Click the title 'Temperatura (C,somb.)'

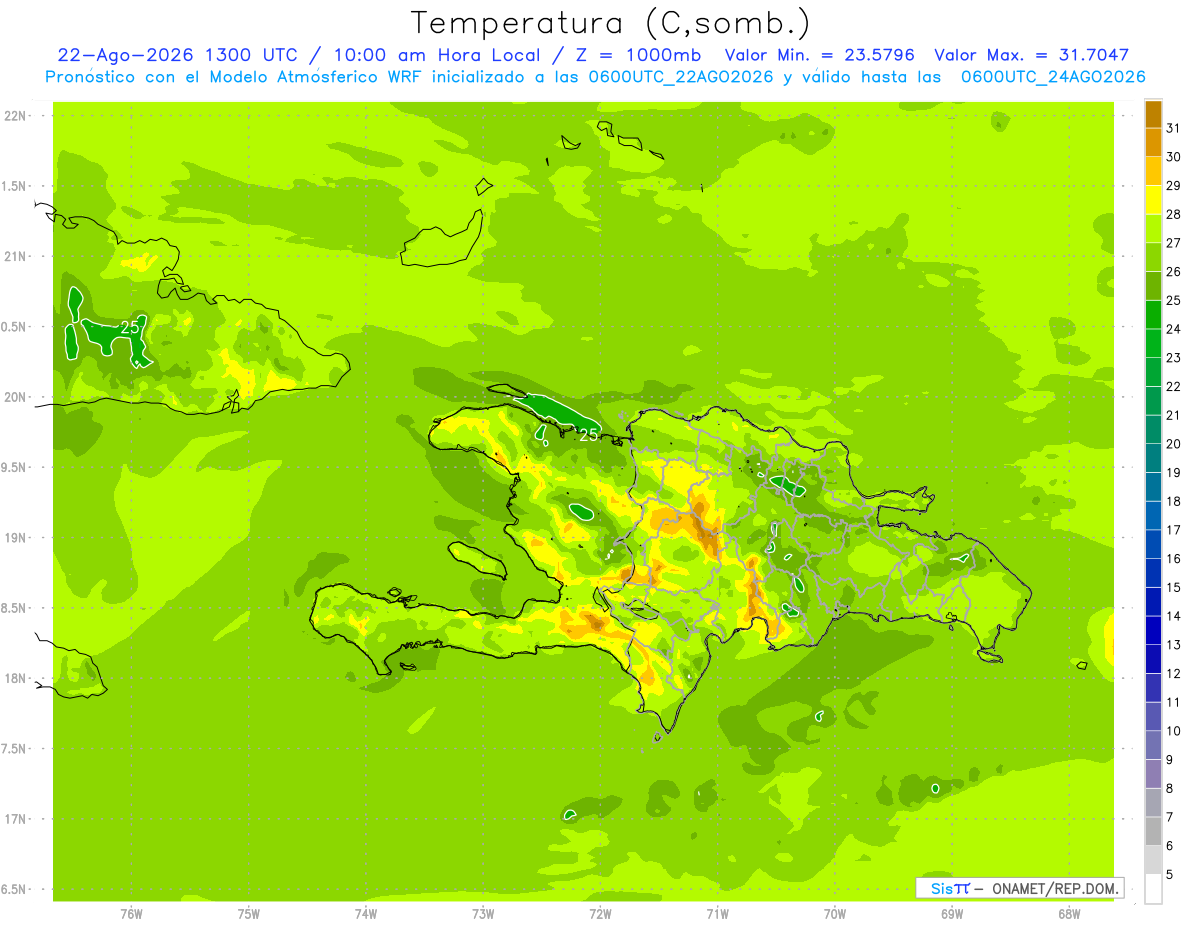(x=611, y=23)
